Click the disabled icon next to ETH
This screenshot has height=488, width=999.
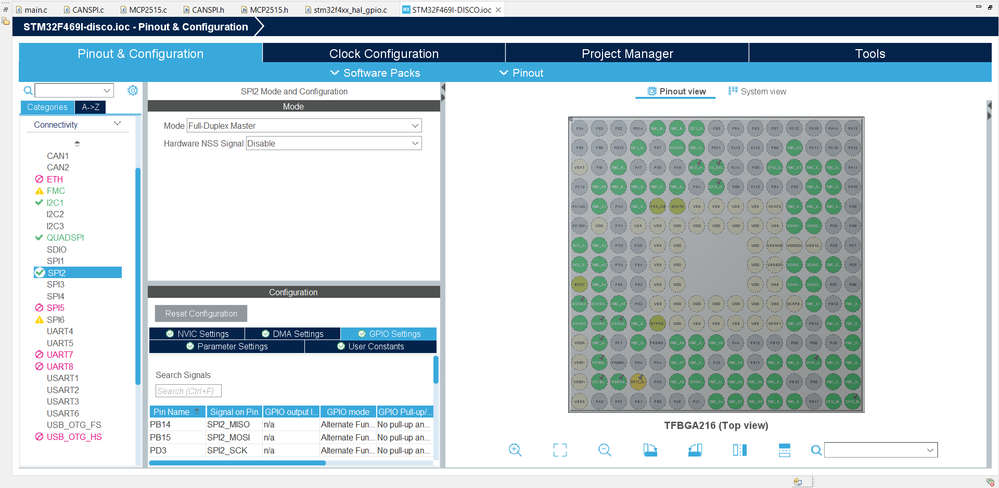click(x=40, y=179)
